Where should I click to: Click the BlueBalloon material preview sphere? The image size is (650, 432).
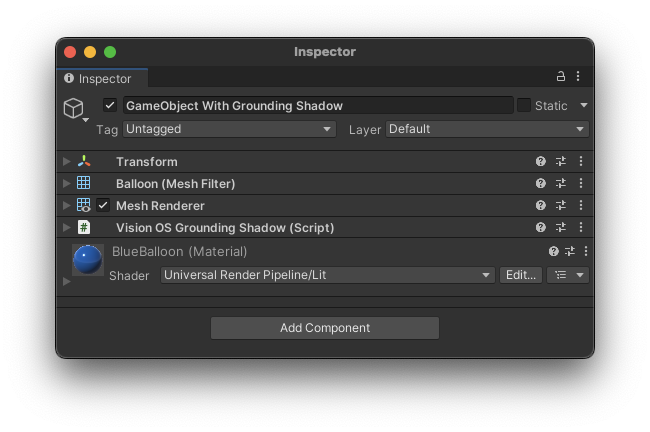[88, 261]
